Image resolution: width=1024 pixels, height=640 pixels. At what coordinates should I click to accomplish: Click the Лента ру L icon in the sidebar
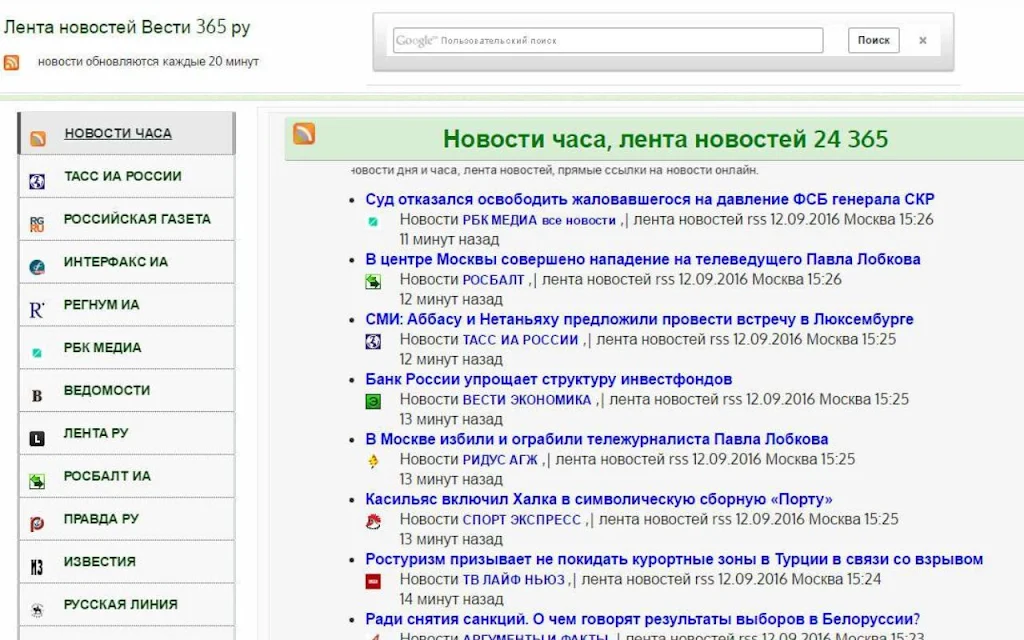tap(37, 438)
